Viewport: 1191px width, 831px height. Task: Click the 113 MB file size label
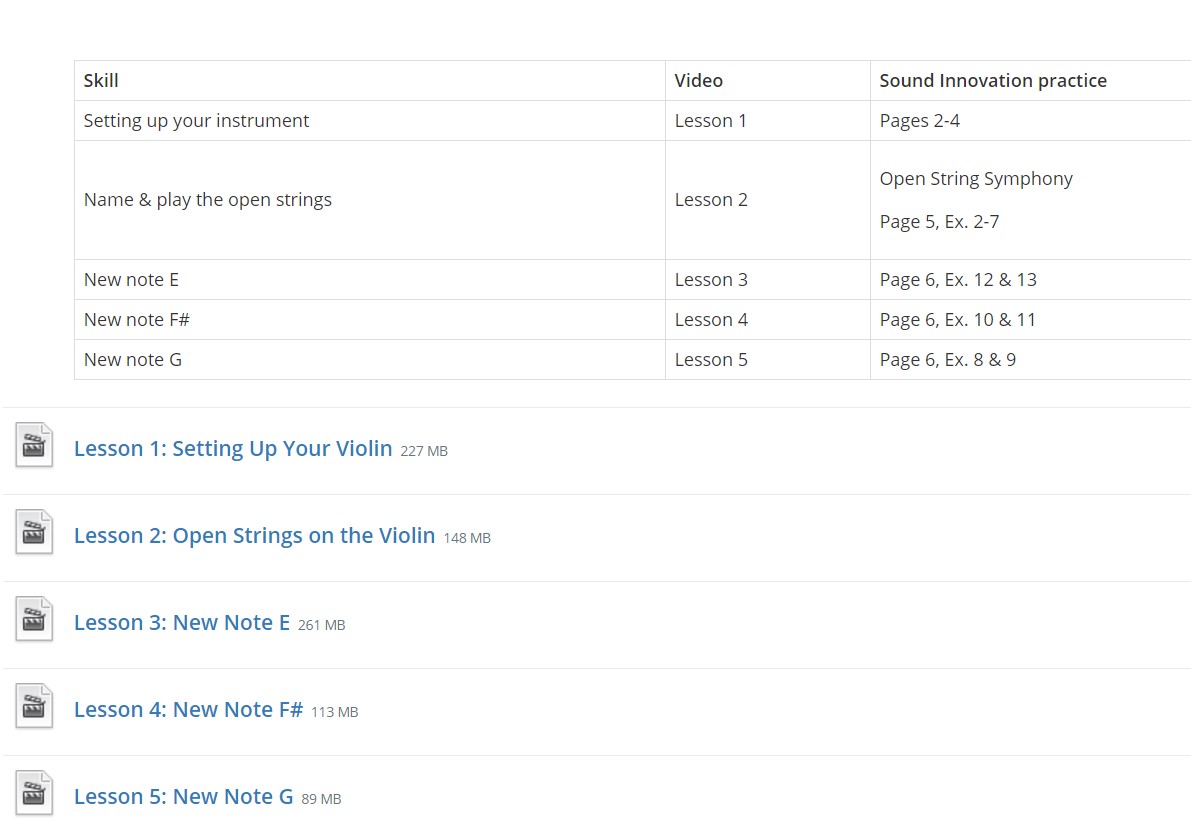click(334, 712)
